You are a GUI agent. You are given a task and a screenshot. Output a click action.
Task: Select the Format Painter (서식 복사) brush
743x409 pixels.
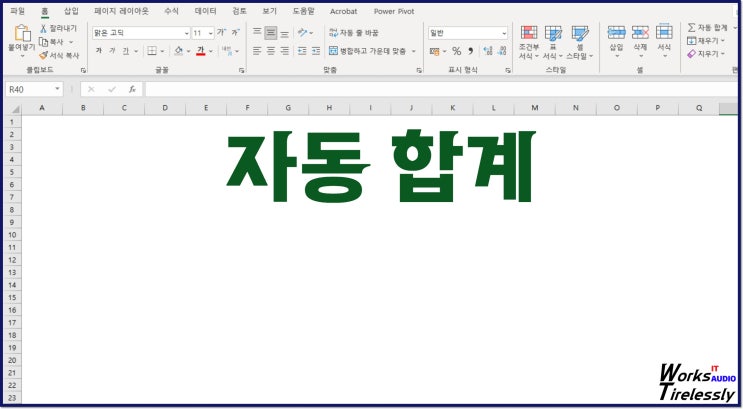tap(44, 55)
